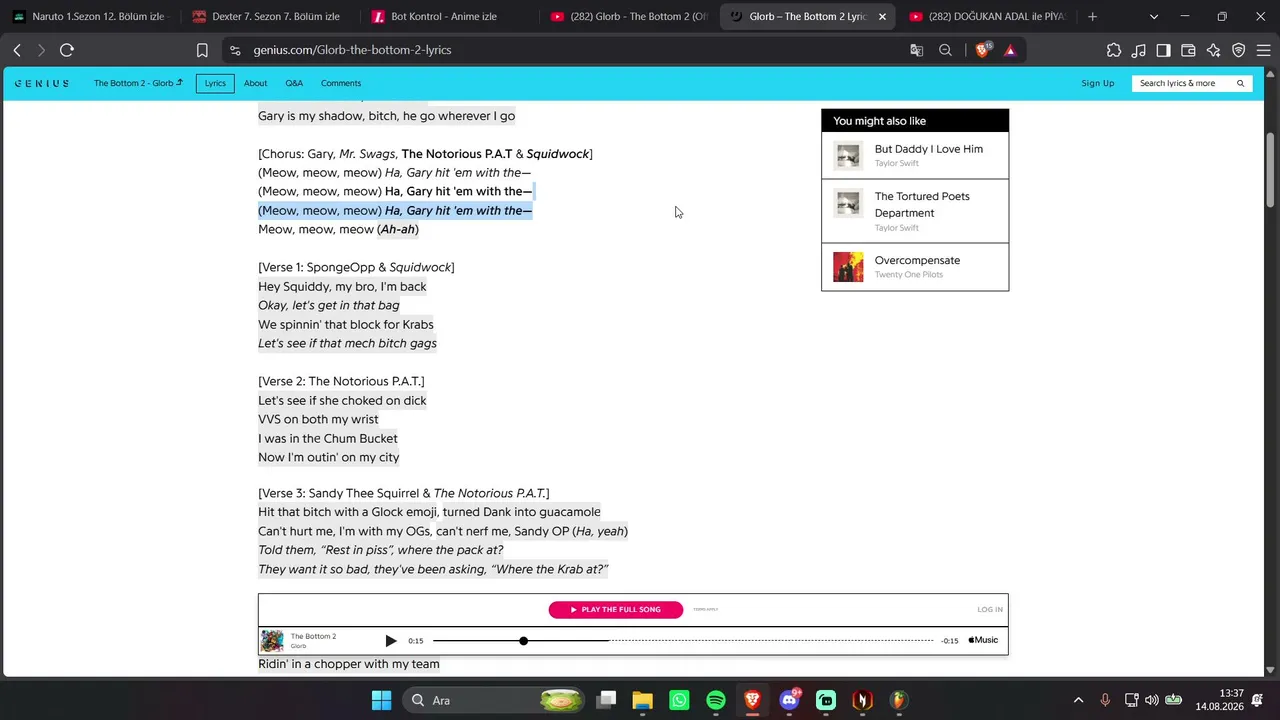Show hidden system tray icons
This screenshot has height=720, width=1280.
coord(1078,700)
